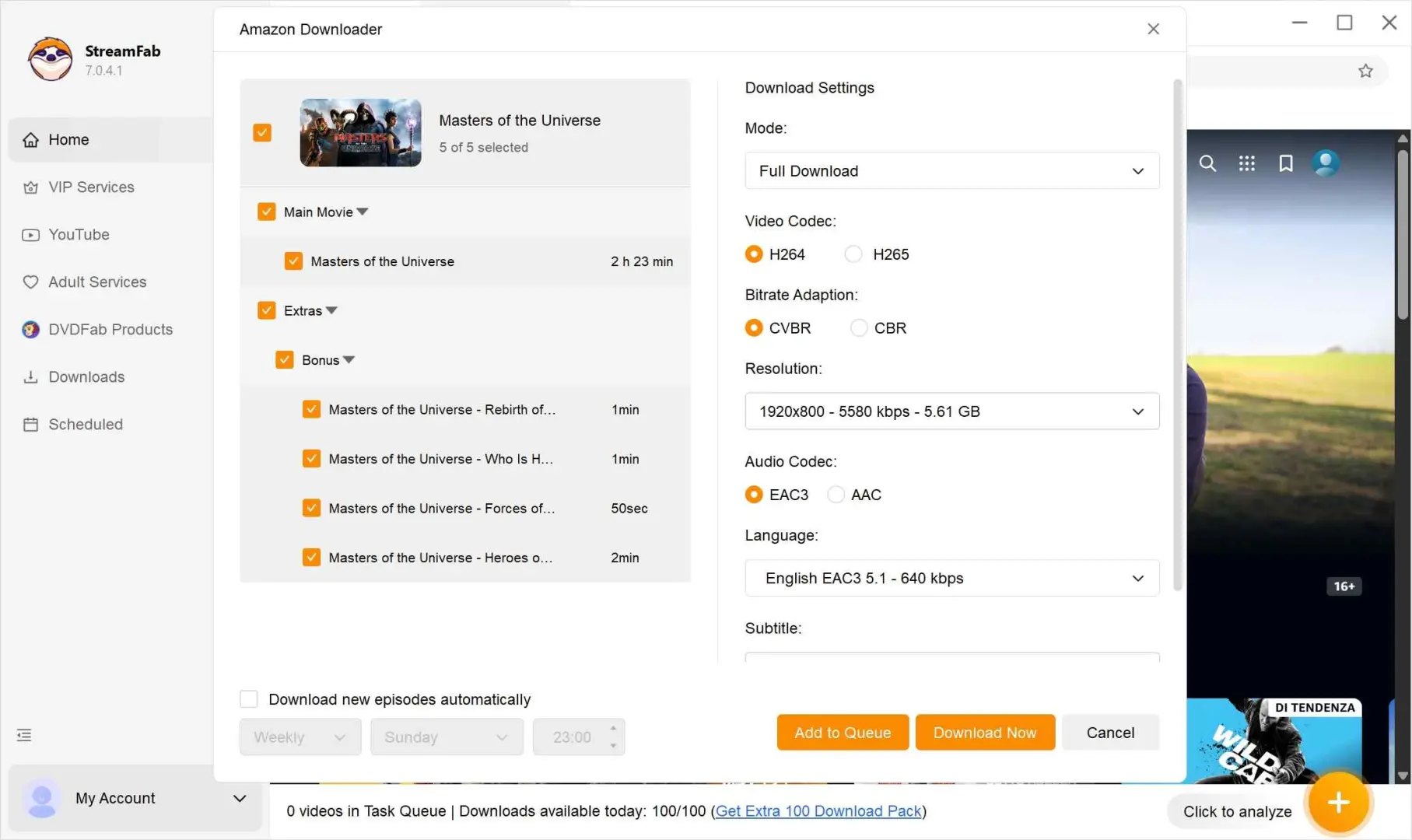Select the H265 video codec
Image resolution: width=1412 pixels, height=840 pixels.
[x=853, y=254]
